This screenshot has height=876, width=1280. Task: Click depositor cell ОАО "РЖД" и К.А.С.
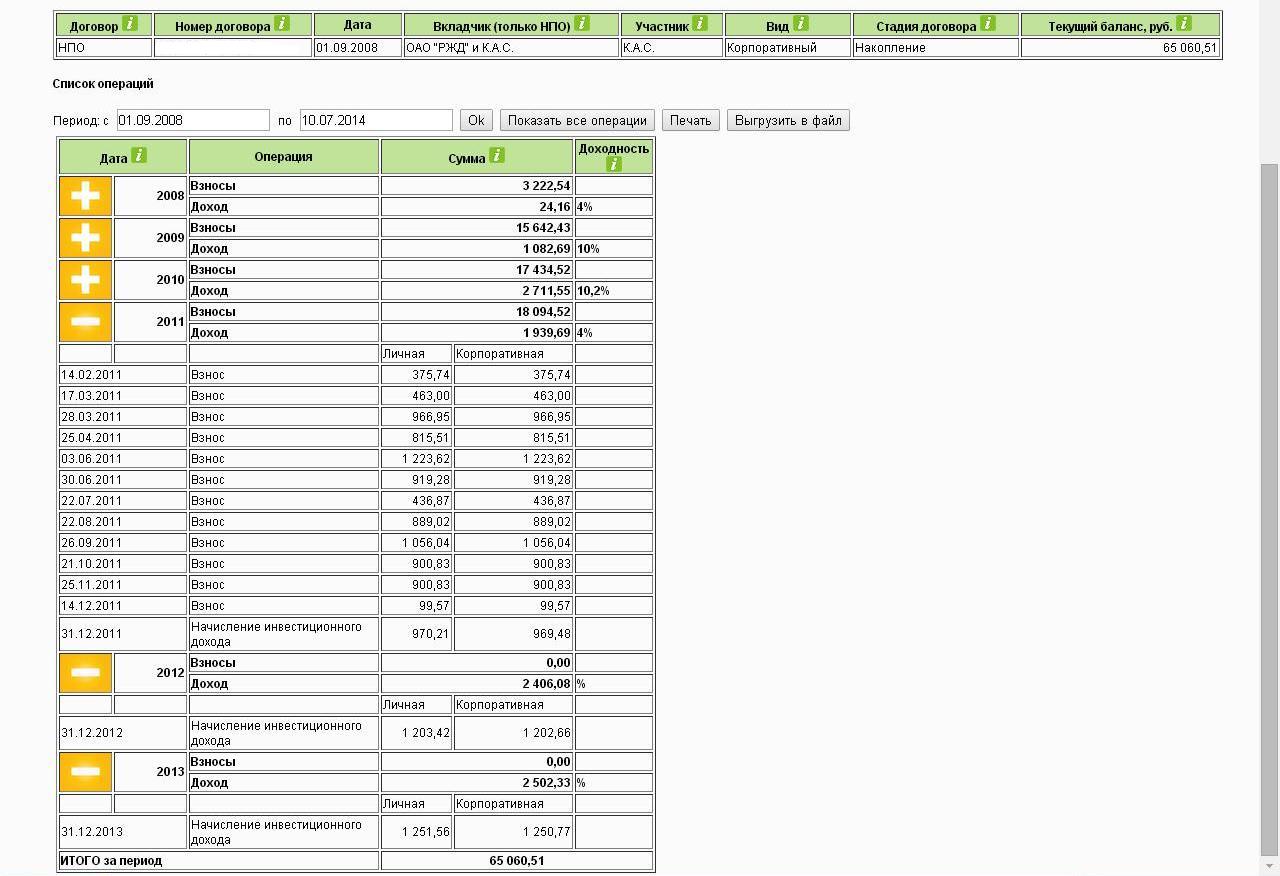(x=511, y=48)
